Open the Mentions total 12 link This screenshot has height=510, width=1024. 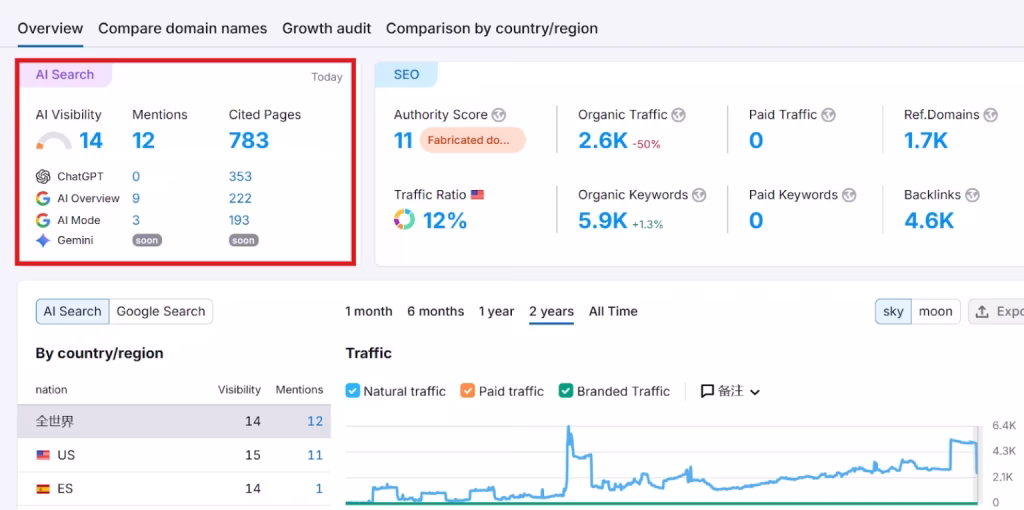(144, 140)
